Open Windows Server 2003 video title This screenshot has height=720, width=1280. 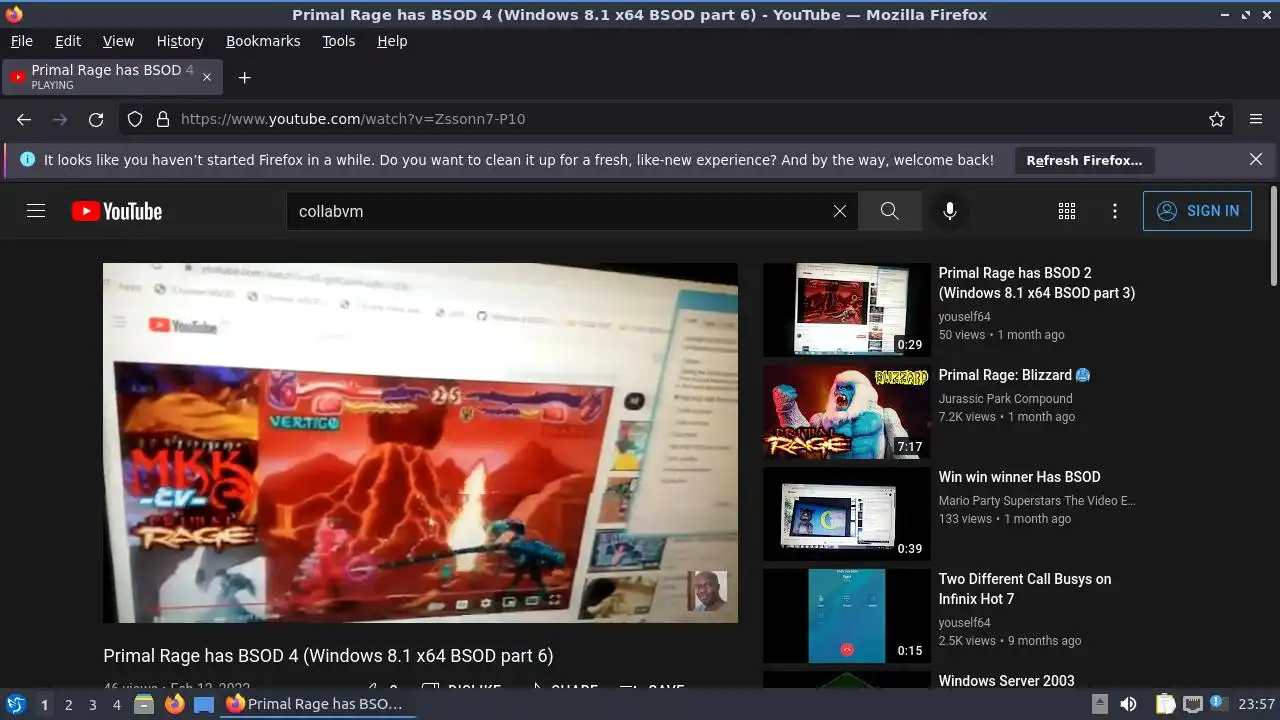[x=1006, y=681]
